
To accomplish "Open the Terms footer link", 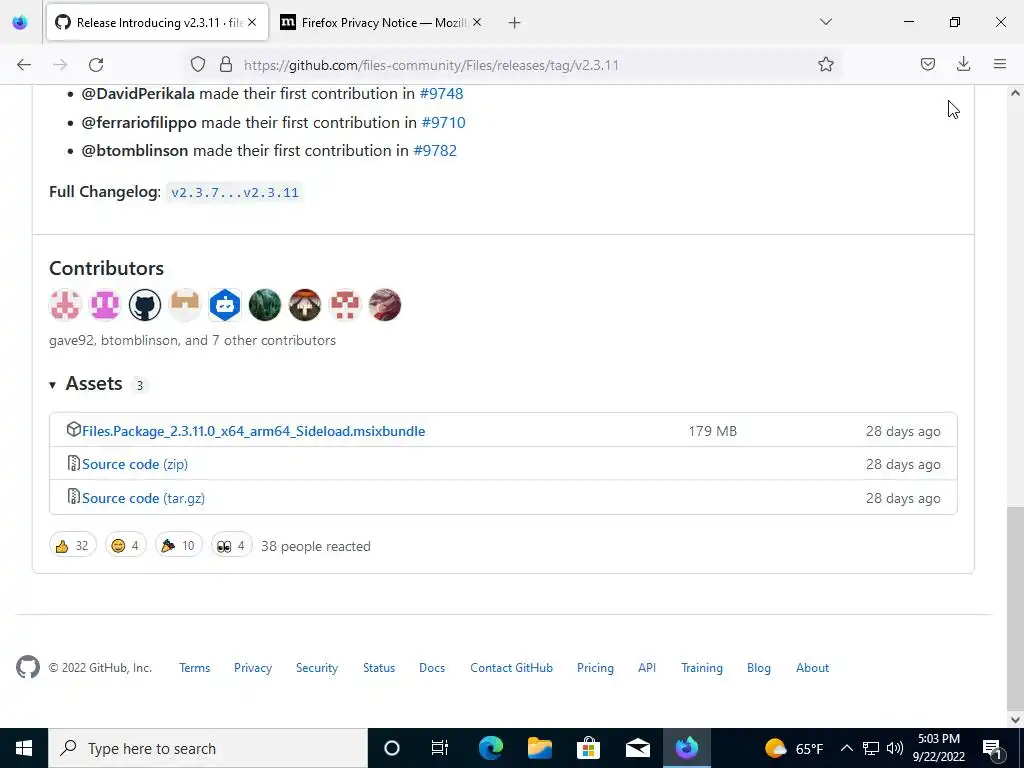I will (x=195, y=668).
